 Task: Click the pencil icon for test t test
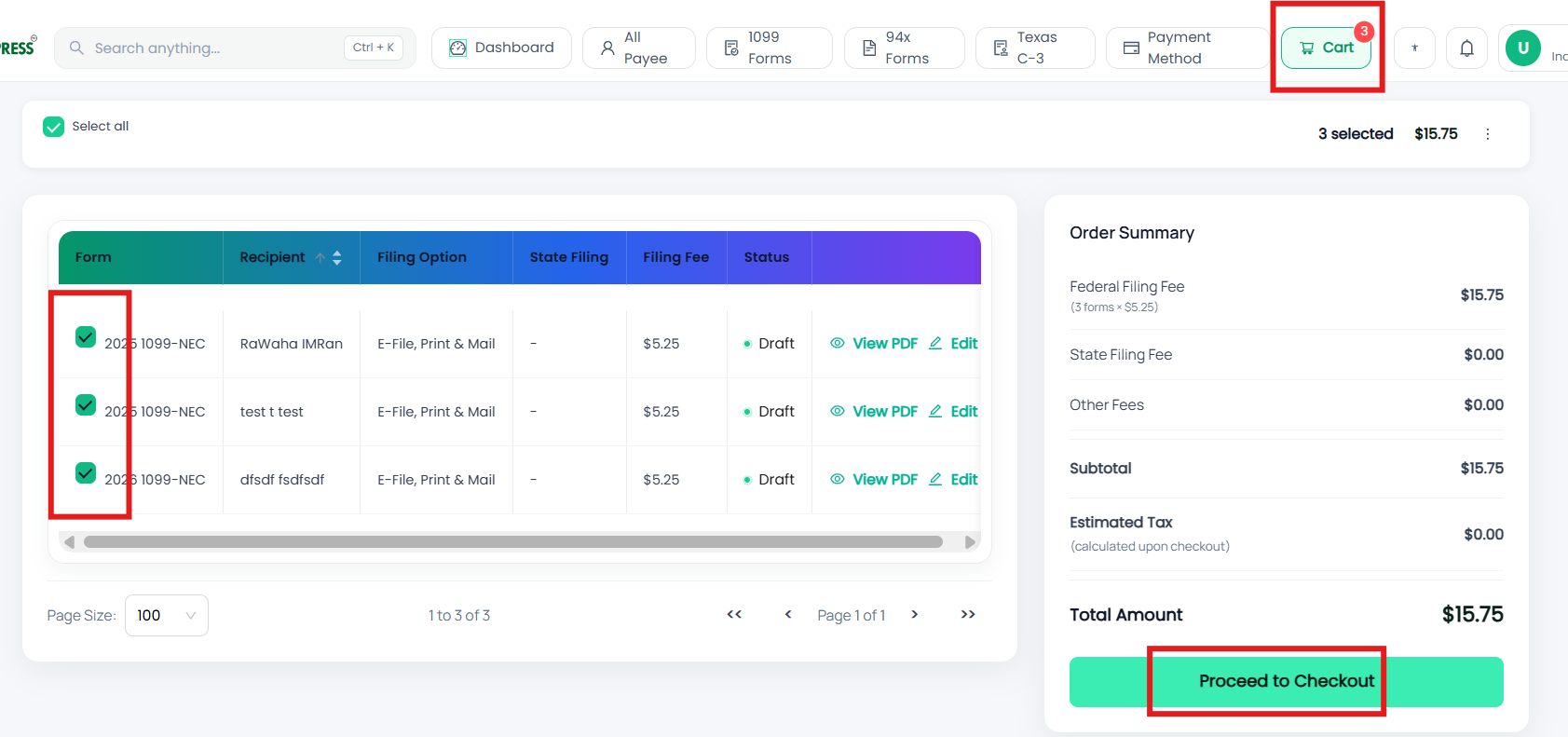[935, 411]
